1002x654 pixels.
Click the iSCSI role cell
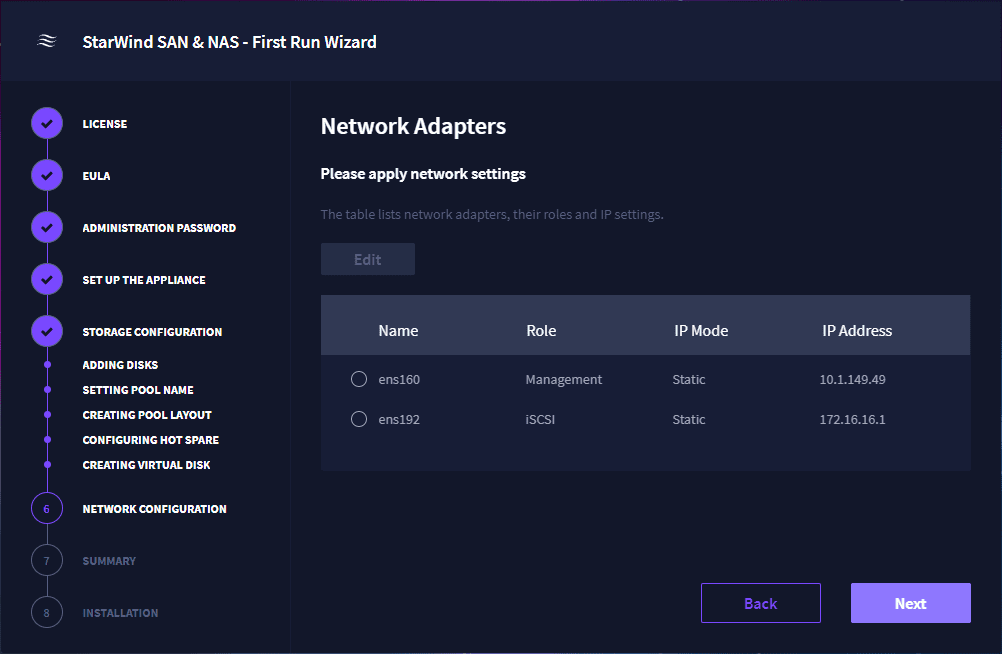click(540, 419)
